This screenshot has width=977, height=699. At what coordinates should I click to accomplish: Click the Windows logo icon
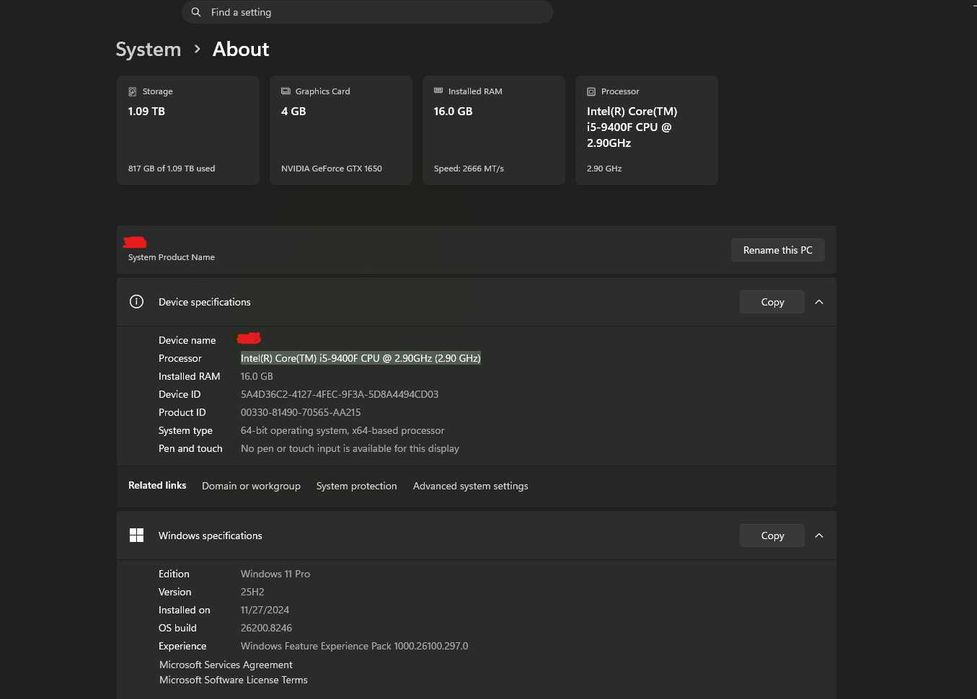(x=136, y=535)
